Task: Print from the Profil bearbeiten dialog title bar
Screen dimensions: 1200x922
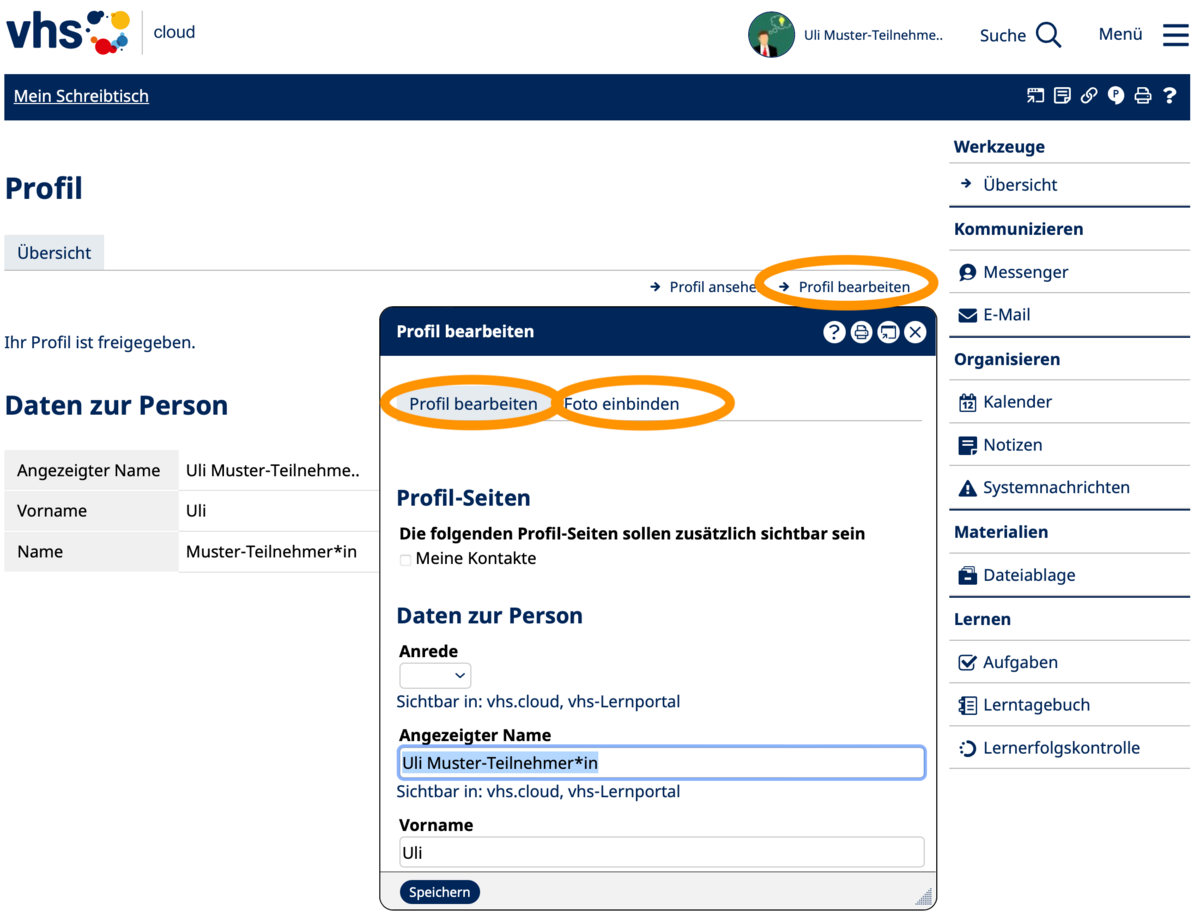Action: 861,332
